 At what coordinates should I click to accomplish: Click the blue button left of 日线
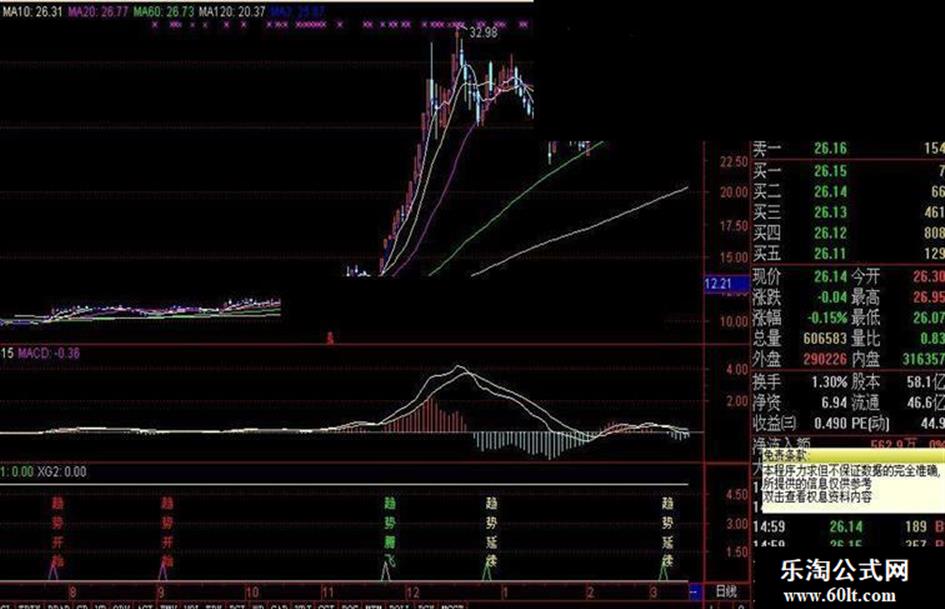(x=695, y=592)
